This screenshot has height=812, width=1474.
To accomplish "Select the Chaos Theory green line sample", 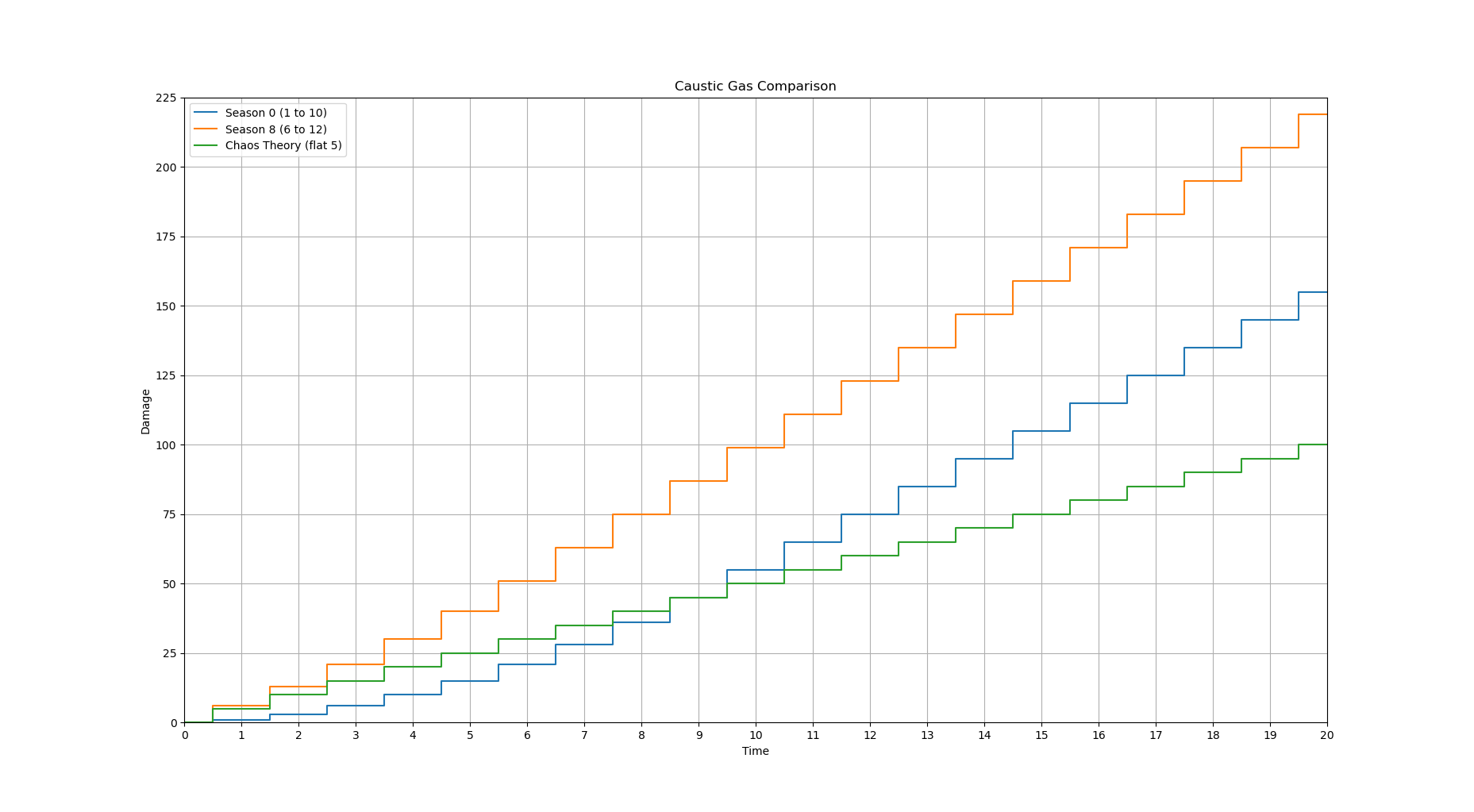I will click(205, 146).
